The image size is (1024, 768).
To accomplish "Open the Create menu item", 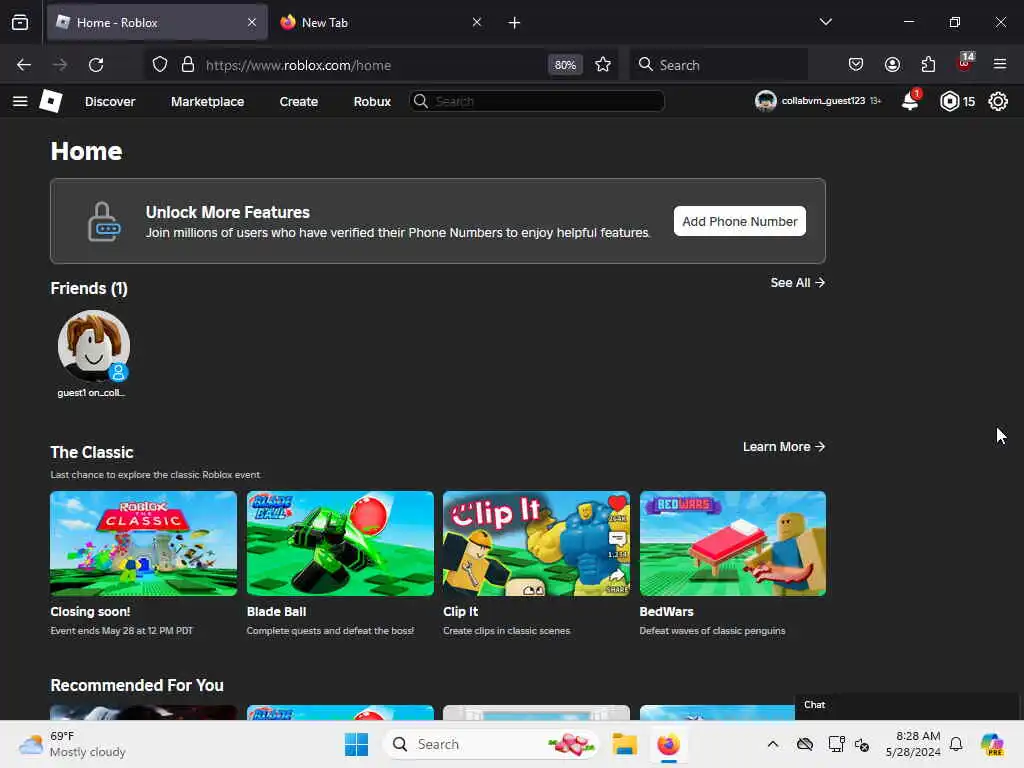I will coord(298,102).
